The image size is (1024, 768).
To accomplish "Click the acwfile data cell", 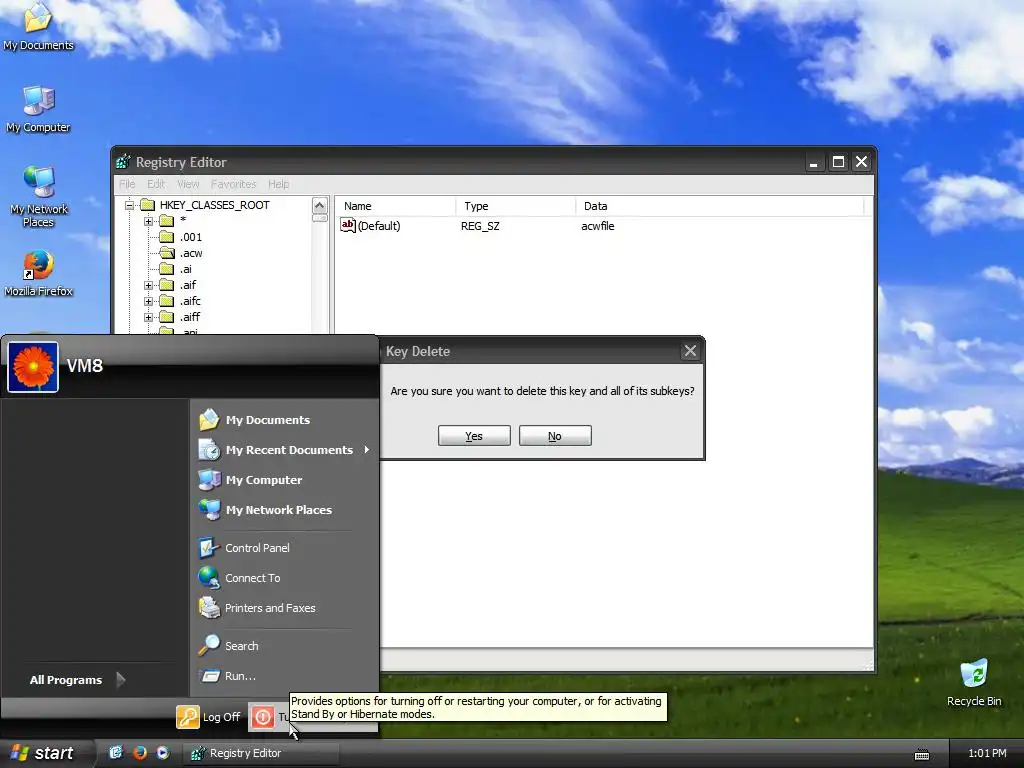I will click(598, 226).
